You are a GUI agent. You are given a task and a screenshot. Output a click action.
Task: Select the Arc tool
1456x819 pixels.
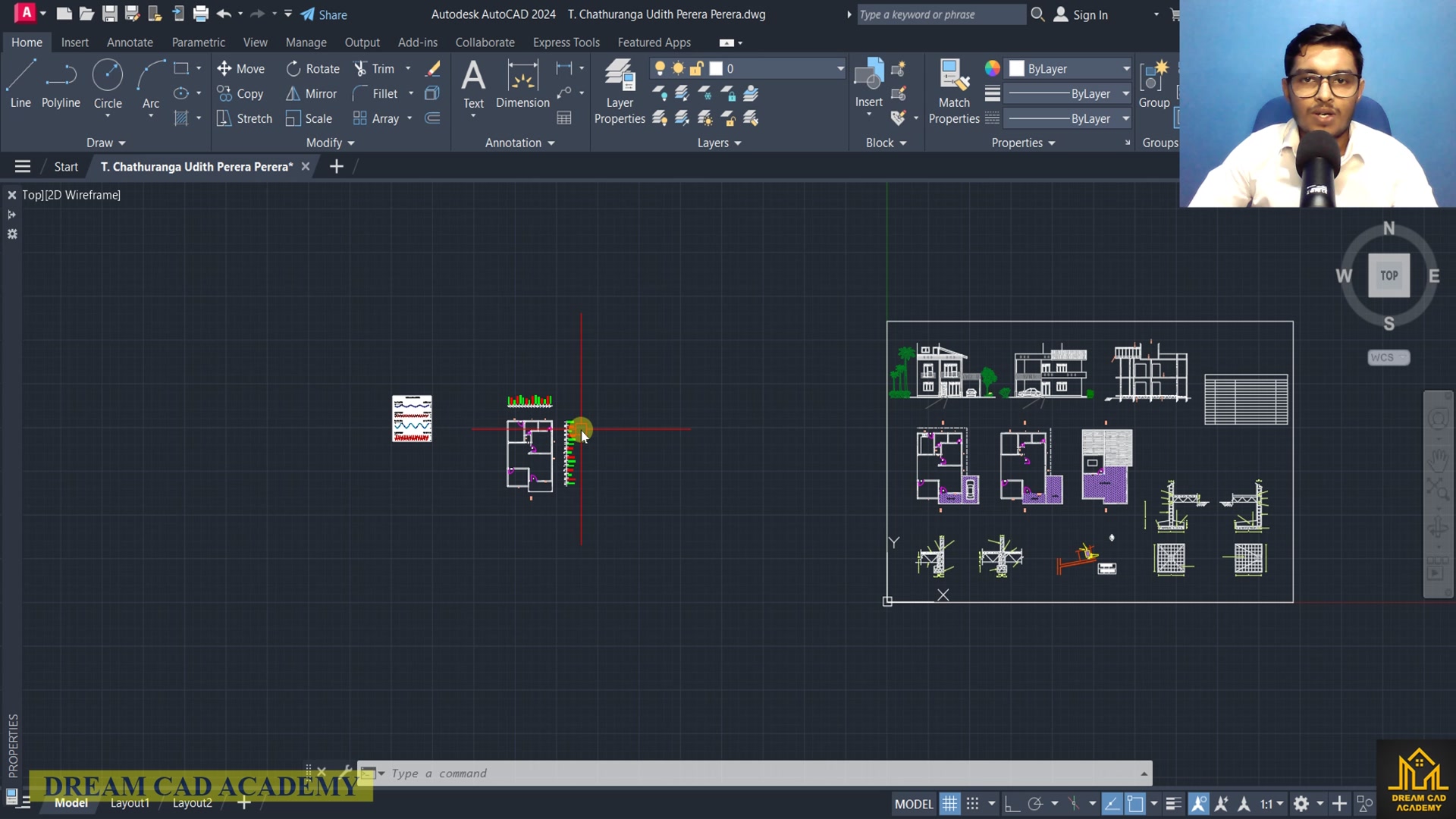click(151, 83)
